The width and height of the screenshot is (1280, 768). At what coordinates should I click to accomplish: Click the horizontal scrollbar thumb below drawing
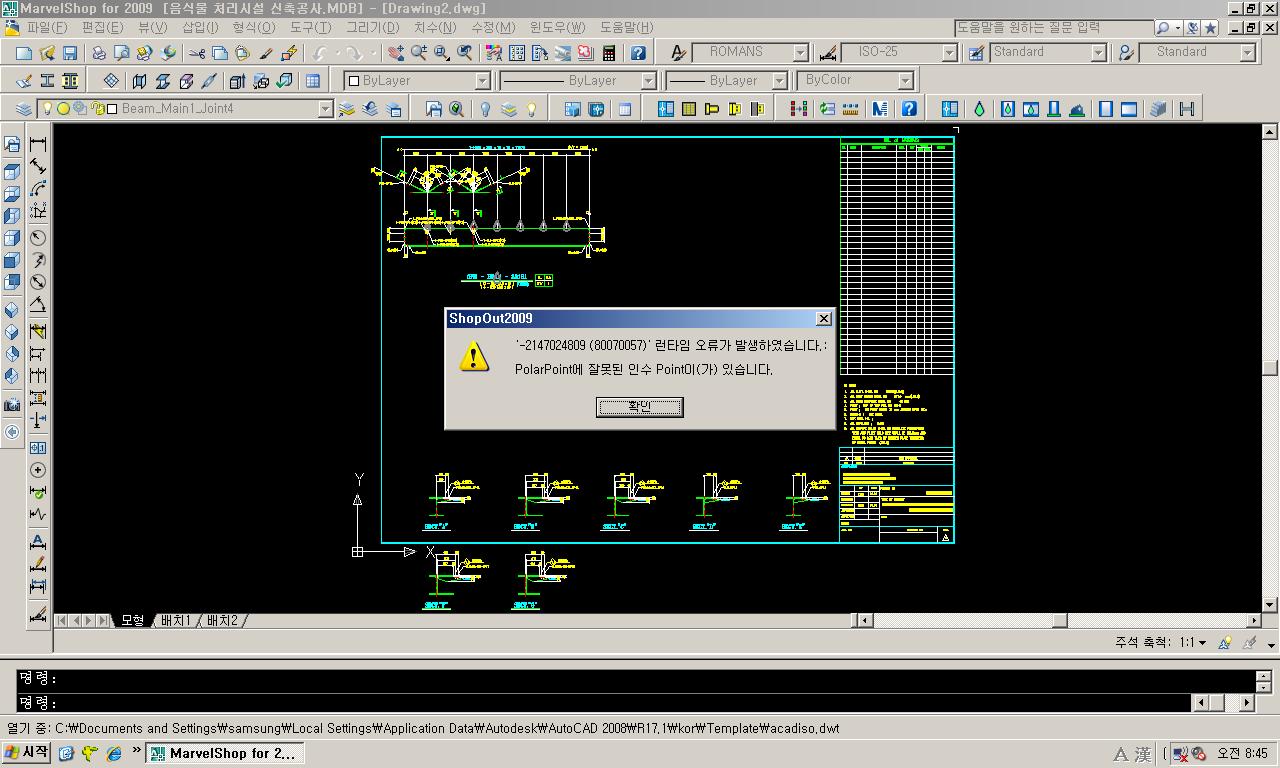pyautogui.click(x=1059, y=621)
